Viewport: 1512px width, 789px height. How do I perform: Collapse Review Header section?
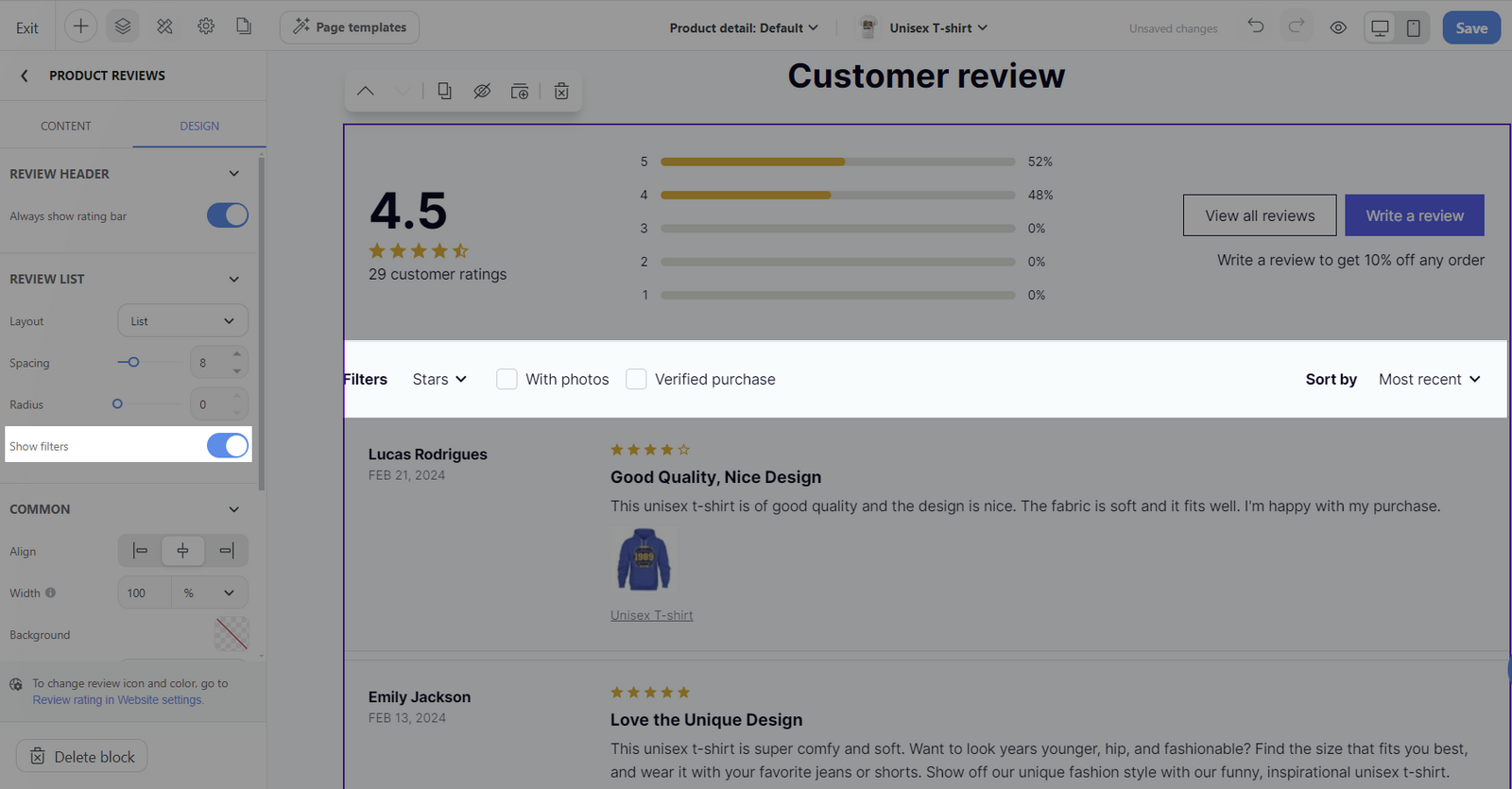(x=234, y=174)
